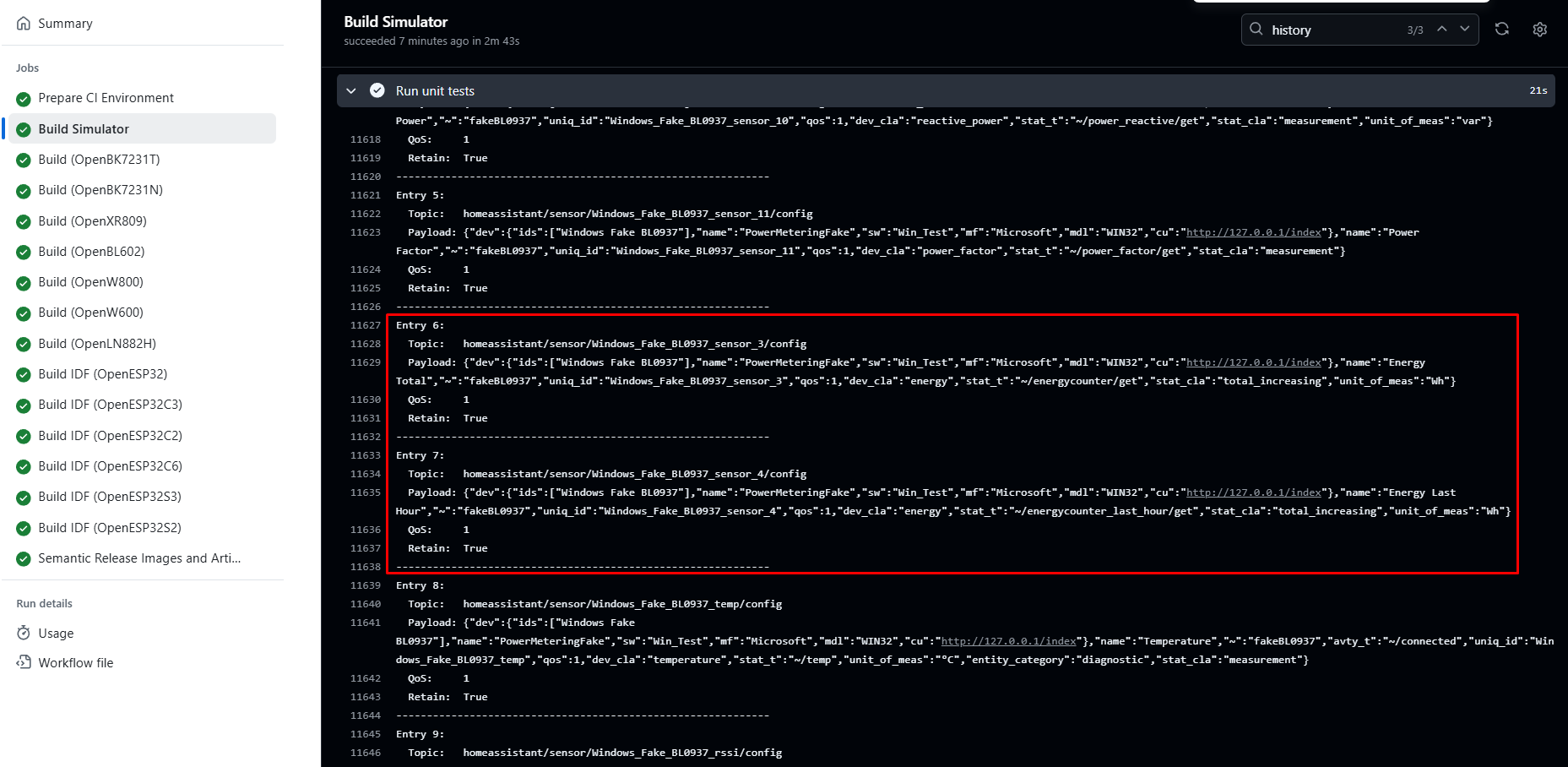Screen dimensions: 1568x767
Task: Click the Usage stopwatch icon
Action: click(x=24, y=633)
